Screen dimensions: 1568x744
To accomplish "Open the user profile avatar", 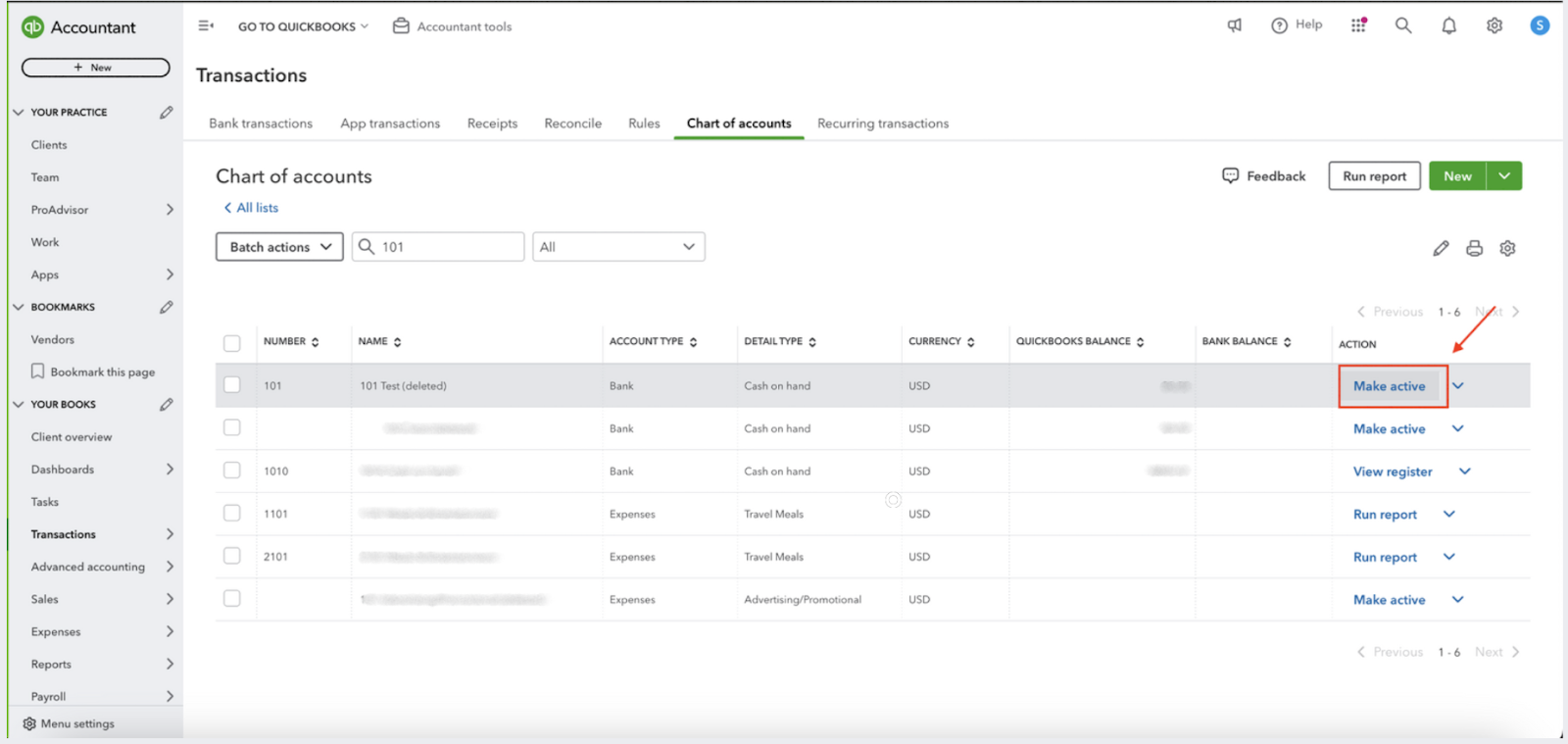I will point(1540,25).
